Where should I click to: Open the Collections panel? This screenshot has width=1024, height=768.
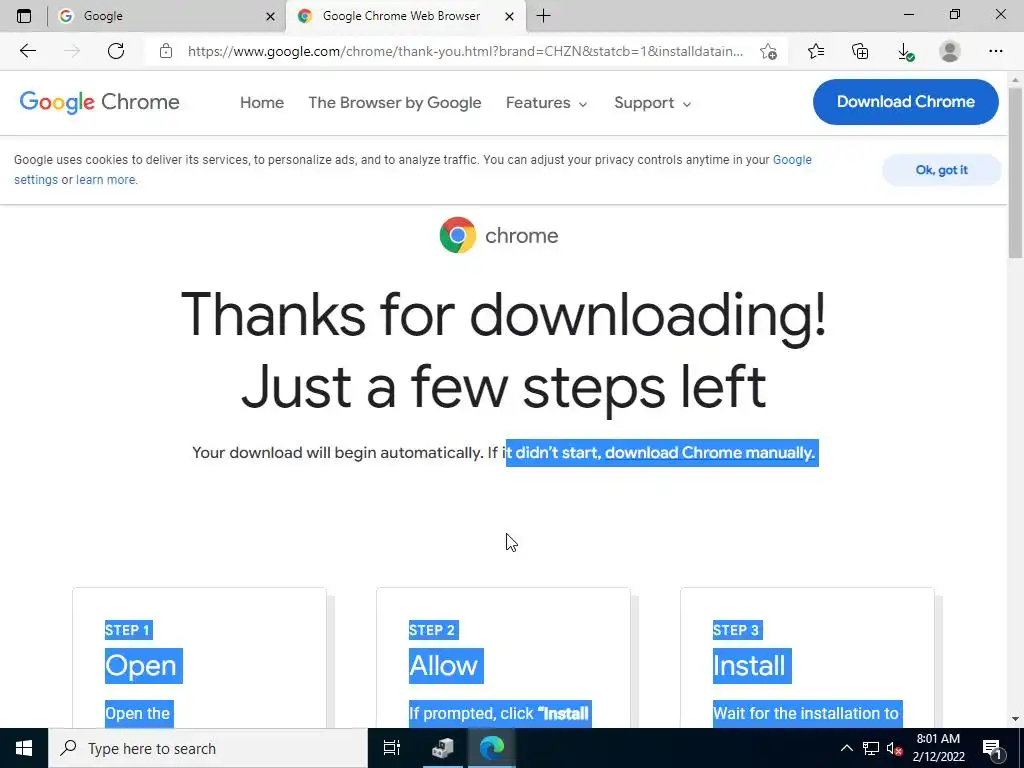(x=860, y=51)
